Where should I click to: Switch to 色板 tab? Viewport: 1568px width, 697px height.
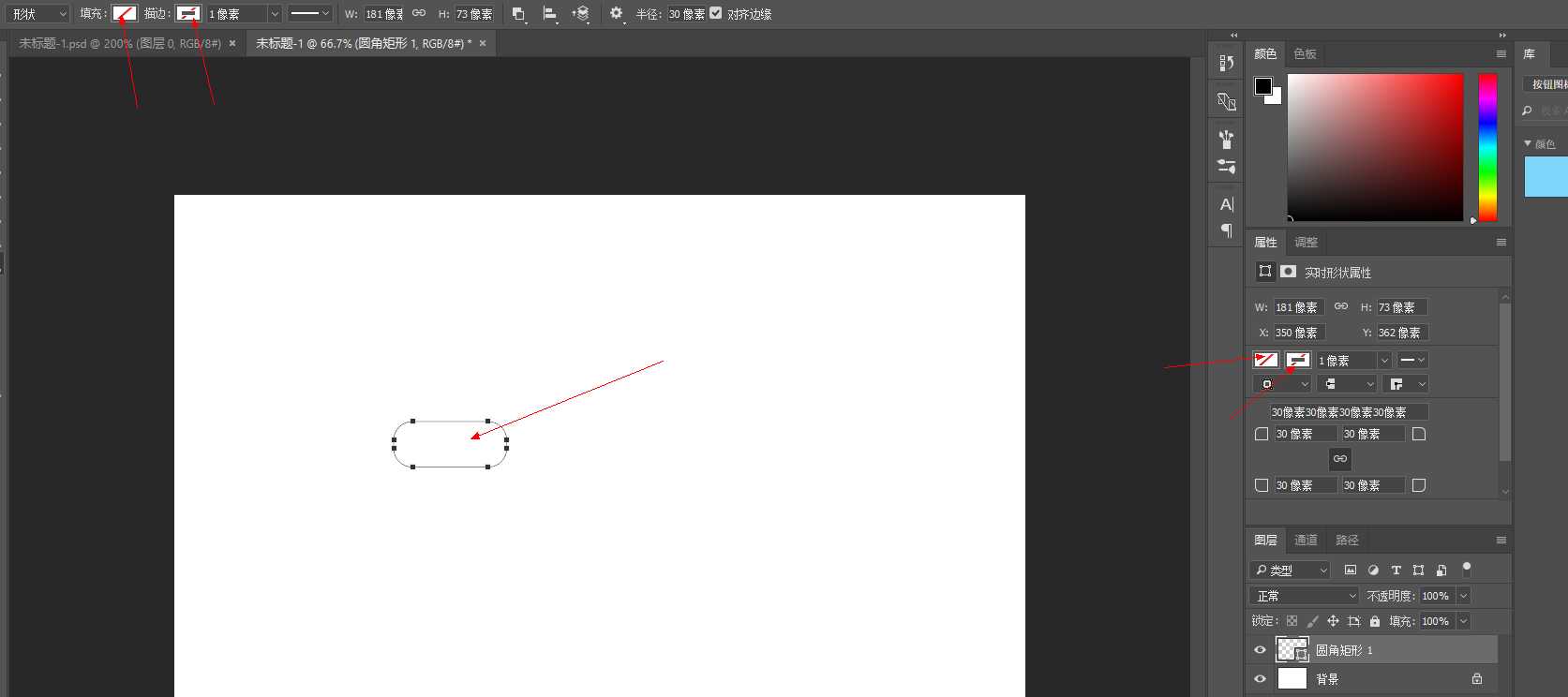click(x=1305, y=54)
